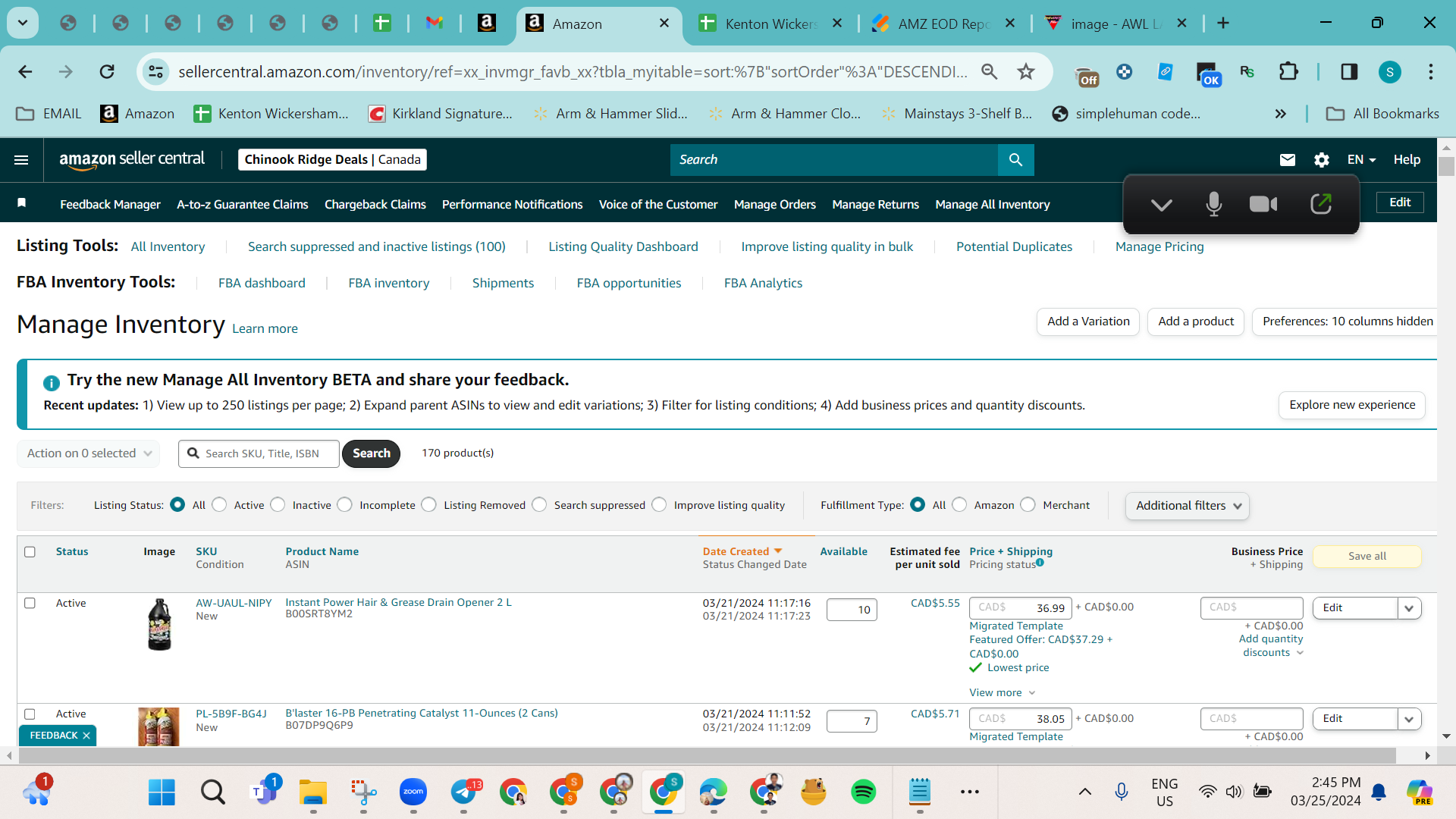Open the Windows Start menu
The image size is (1456, 819).
click(x=162, y=792)
